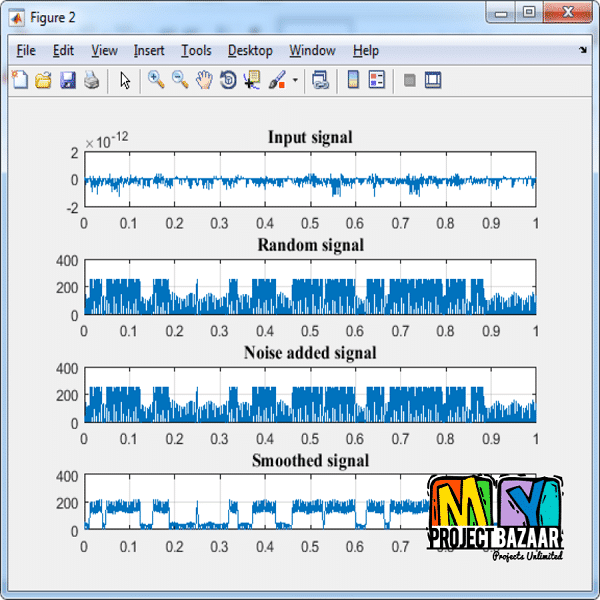Open the View menu

click(x=104, y=51)
